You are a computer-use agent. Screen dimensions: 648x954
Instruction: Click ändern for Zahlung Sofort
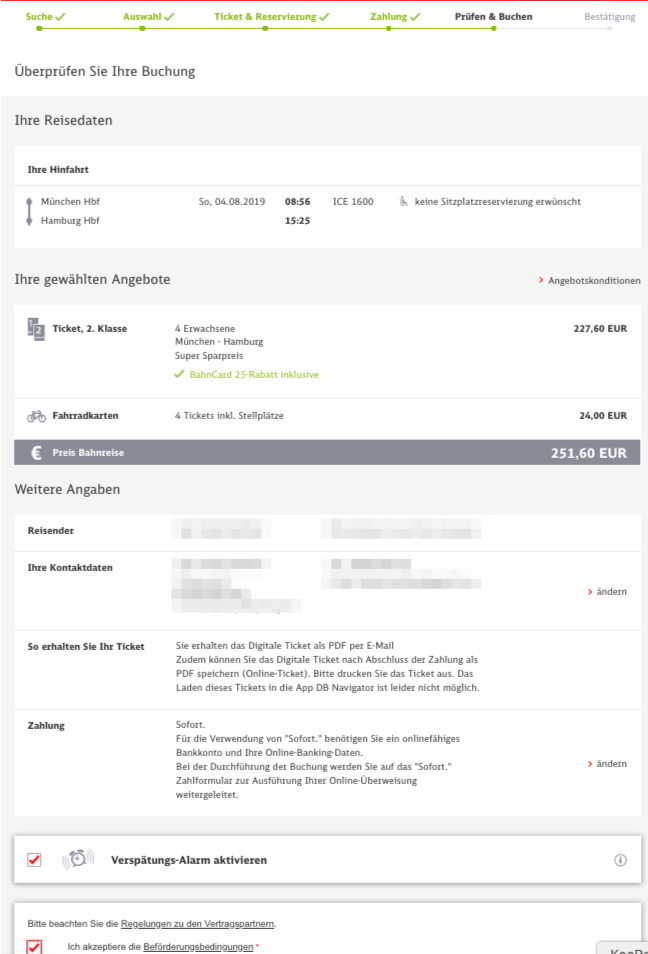607,764
